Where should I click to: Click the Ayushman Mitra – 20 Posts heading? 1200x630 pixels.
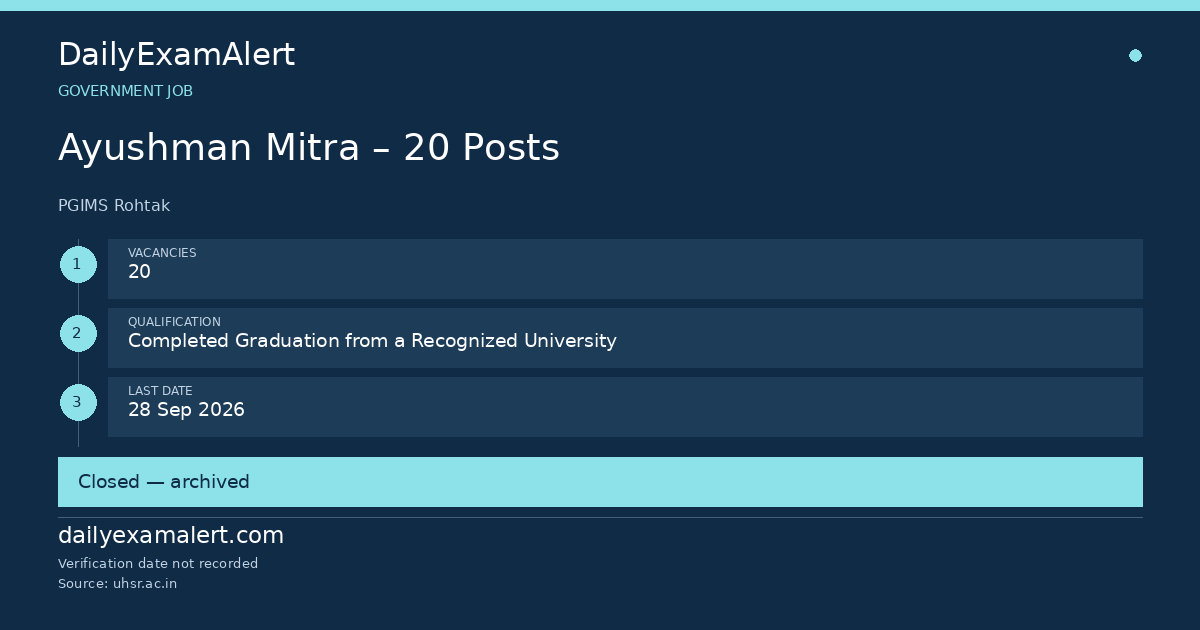click(x=309, y=148)
